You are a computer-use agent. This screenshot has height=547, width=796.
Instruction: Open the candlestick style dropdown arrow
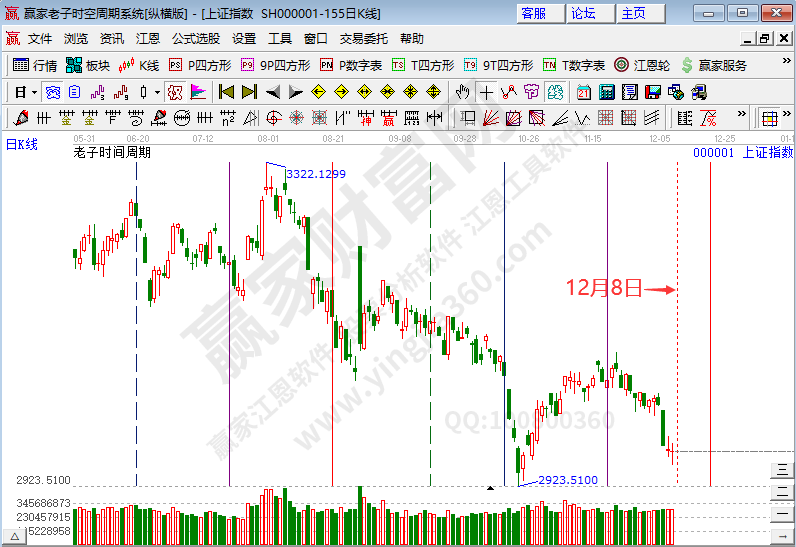(x=156, y=92)
